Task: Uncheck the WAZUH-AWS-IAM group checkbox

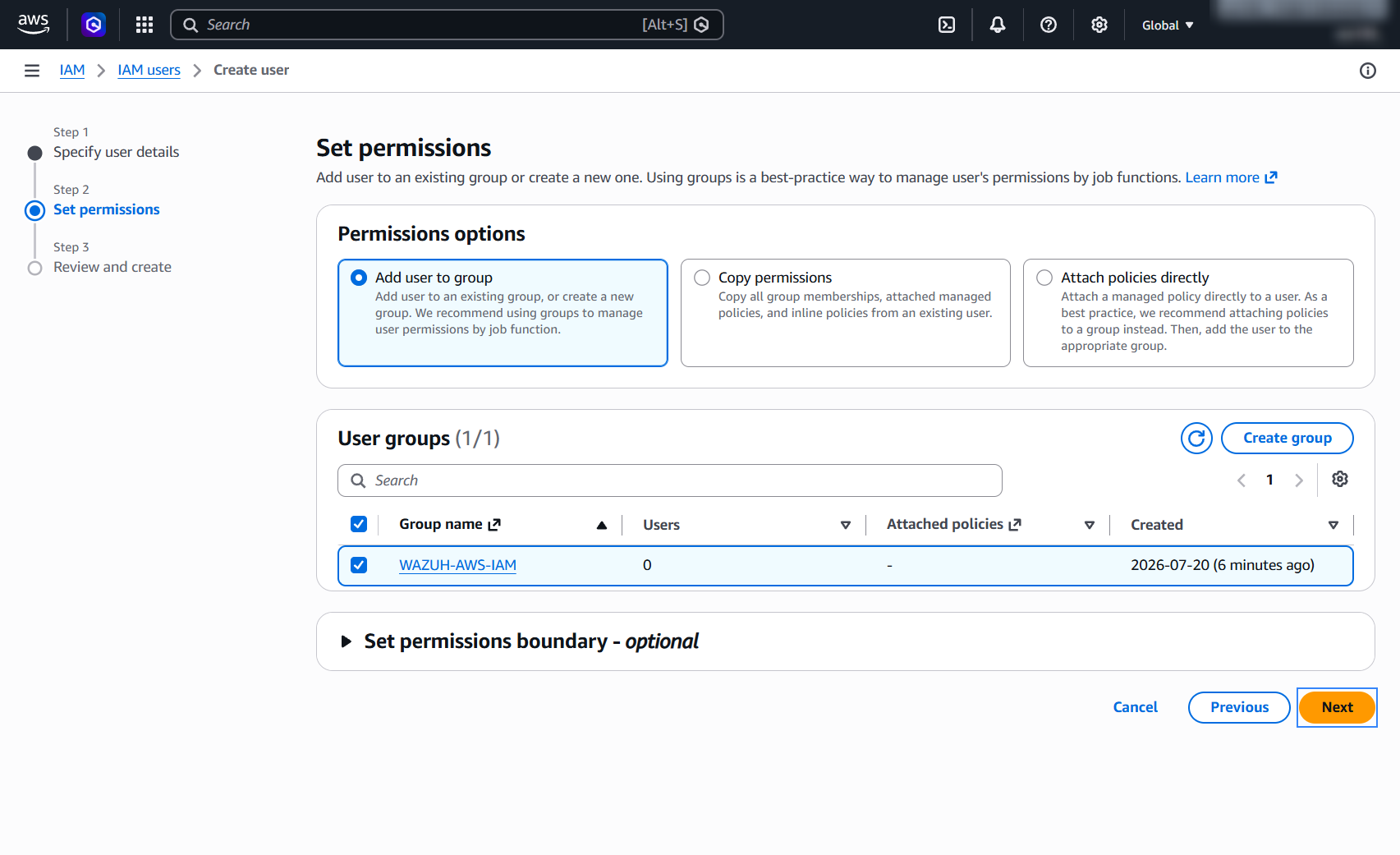Action: click(359, 565)
